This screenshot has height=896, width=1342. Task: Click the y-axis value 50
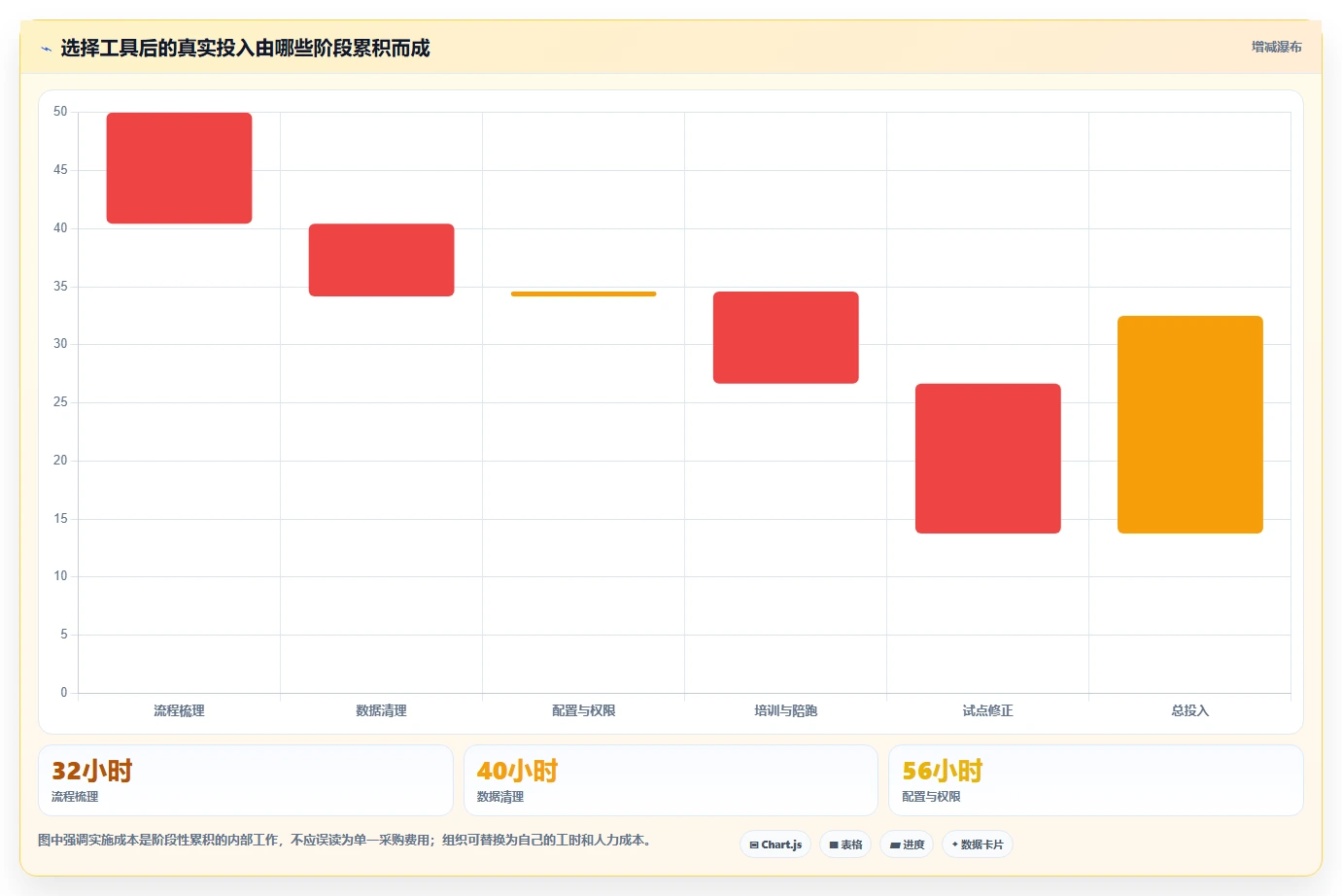[60, 112]
